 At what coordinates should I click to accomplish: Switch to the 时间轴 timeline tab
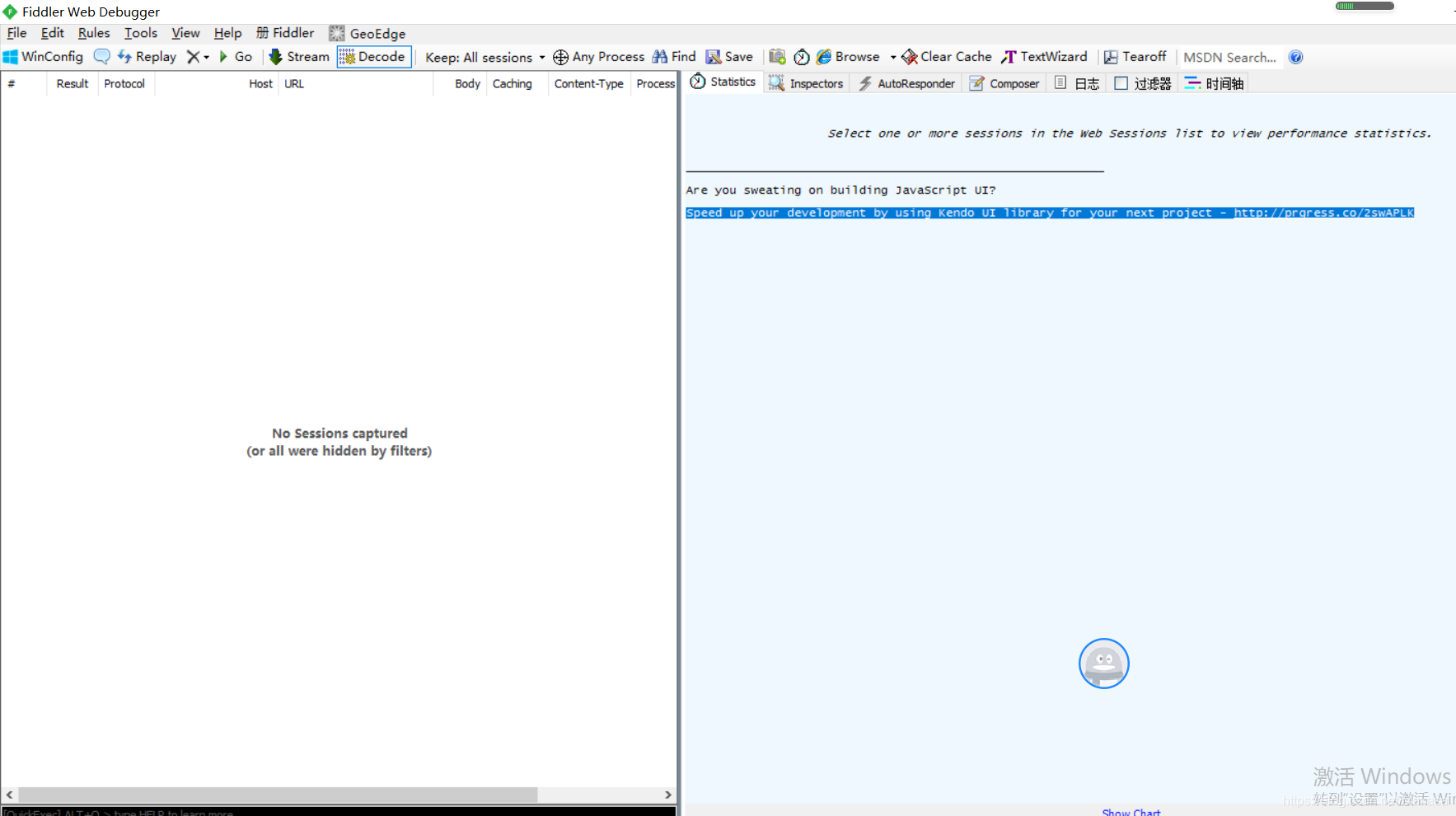tap(1214, 83)
